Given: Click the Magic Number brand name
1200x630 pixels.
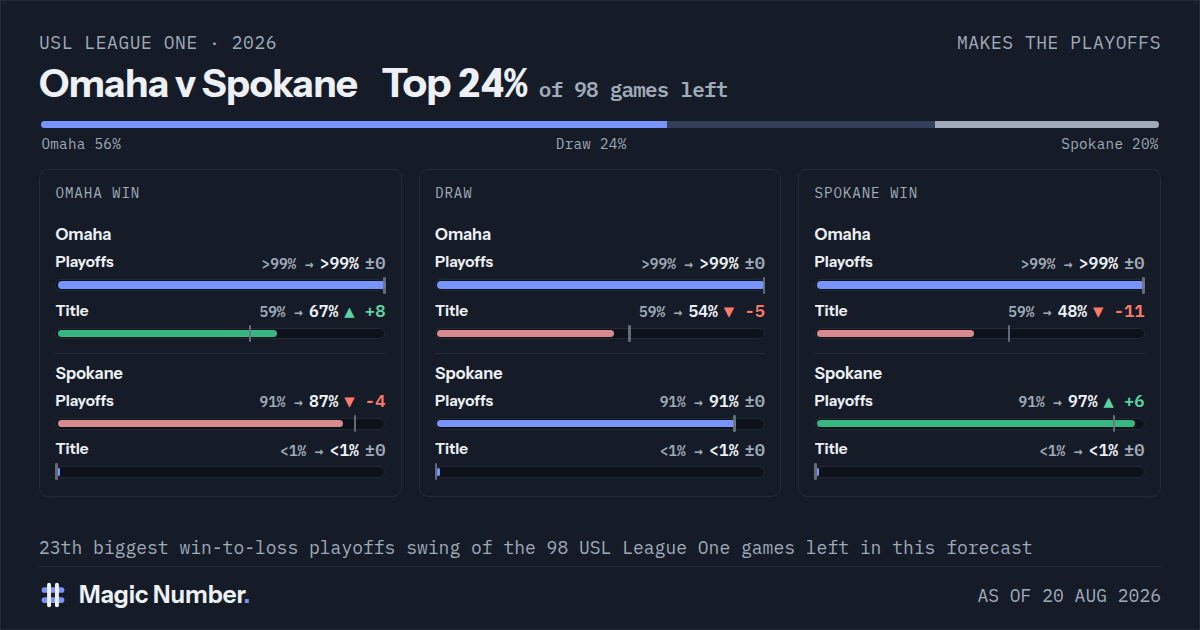Looking at the screenshot, I should [164, 595].
